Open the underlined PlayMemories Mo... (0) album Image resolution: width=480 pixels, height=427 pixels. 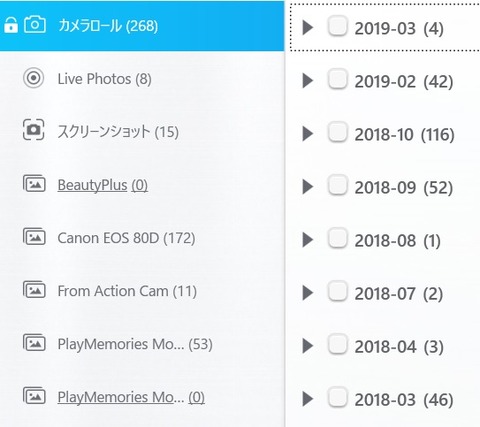(131, 397)
